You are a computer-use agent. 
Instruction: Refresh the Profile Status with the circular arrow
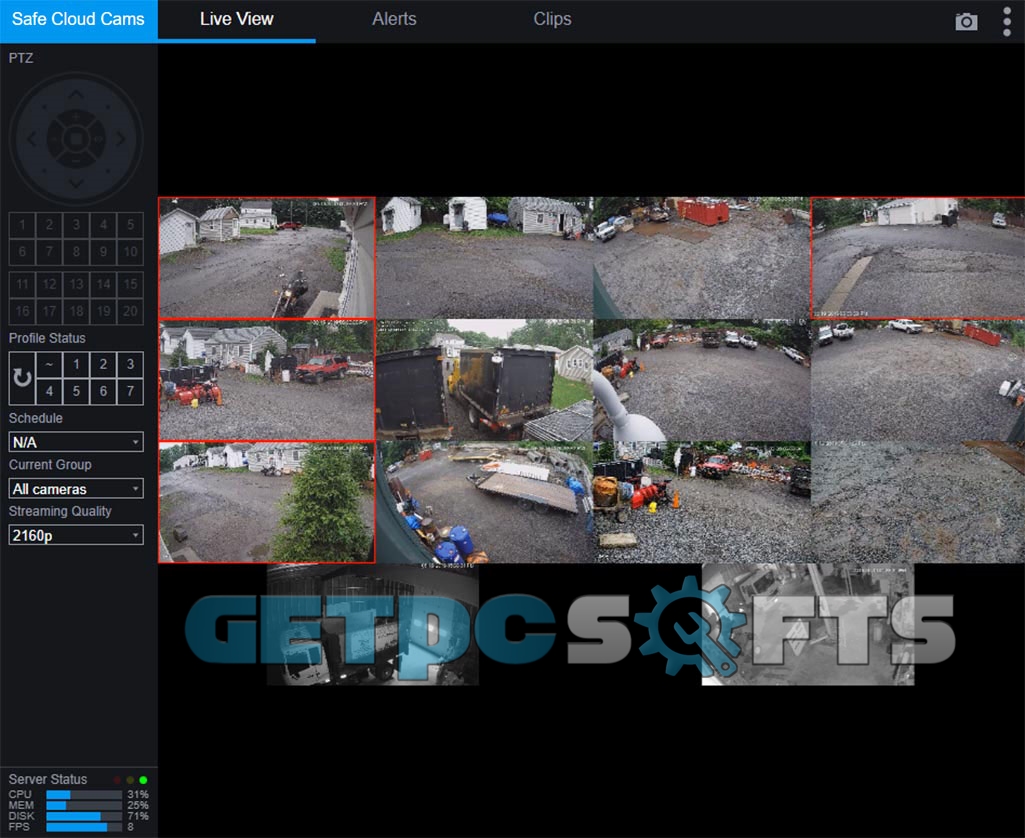coord(22,378)
